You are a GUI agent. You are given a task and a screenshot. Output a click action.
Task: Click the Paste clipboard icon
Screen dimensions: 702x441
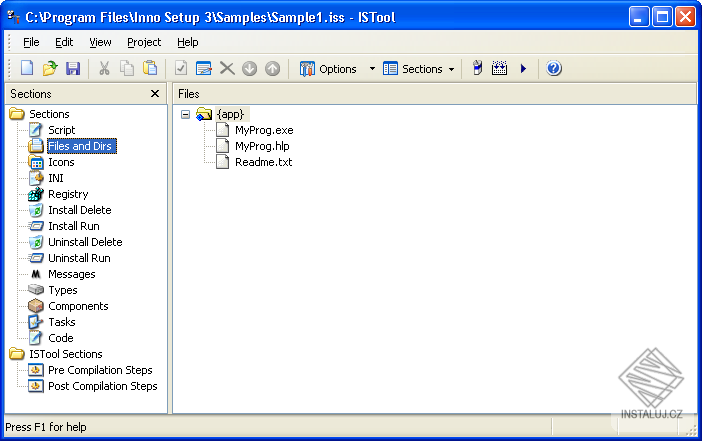(150, 69)
